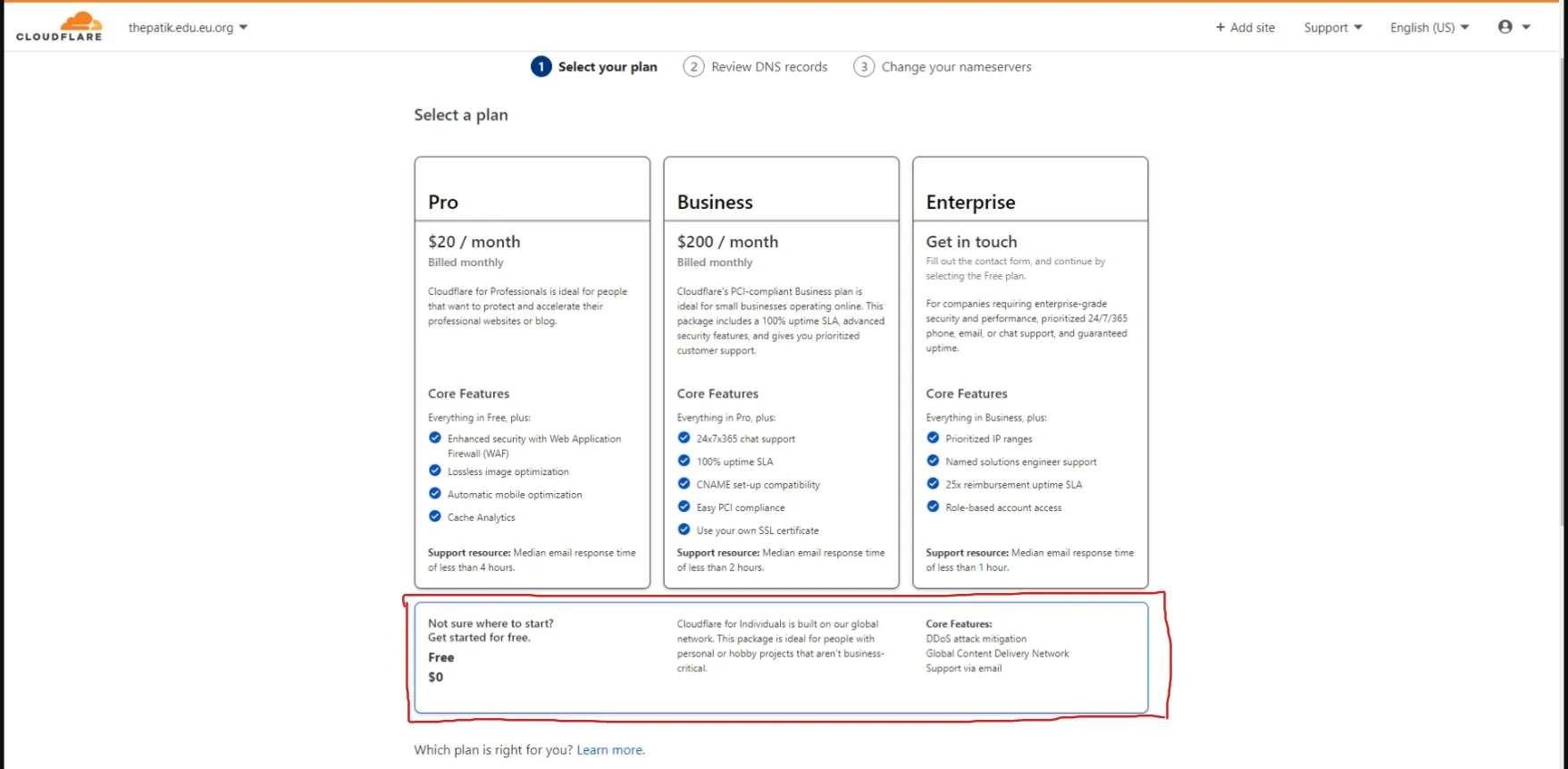Select the Enterprise plan card
The height and width of the screenshot is (769, 1568).
1030,372
